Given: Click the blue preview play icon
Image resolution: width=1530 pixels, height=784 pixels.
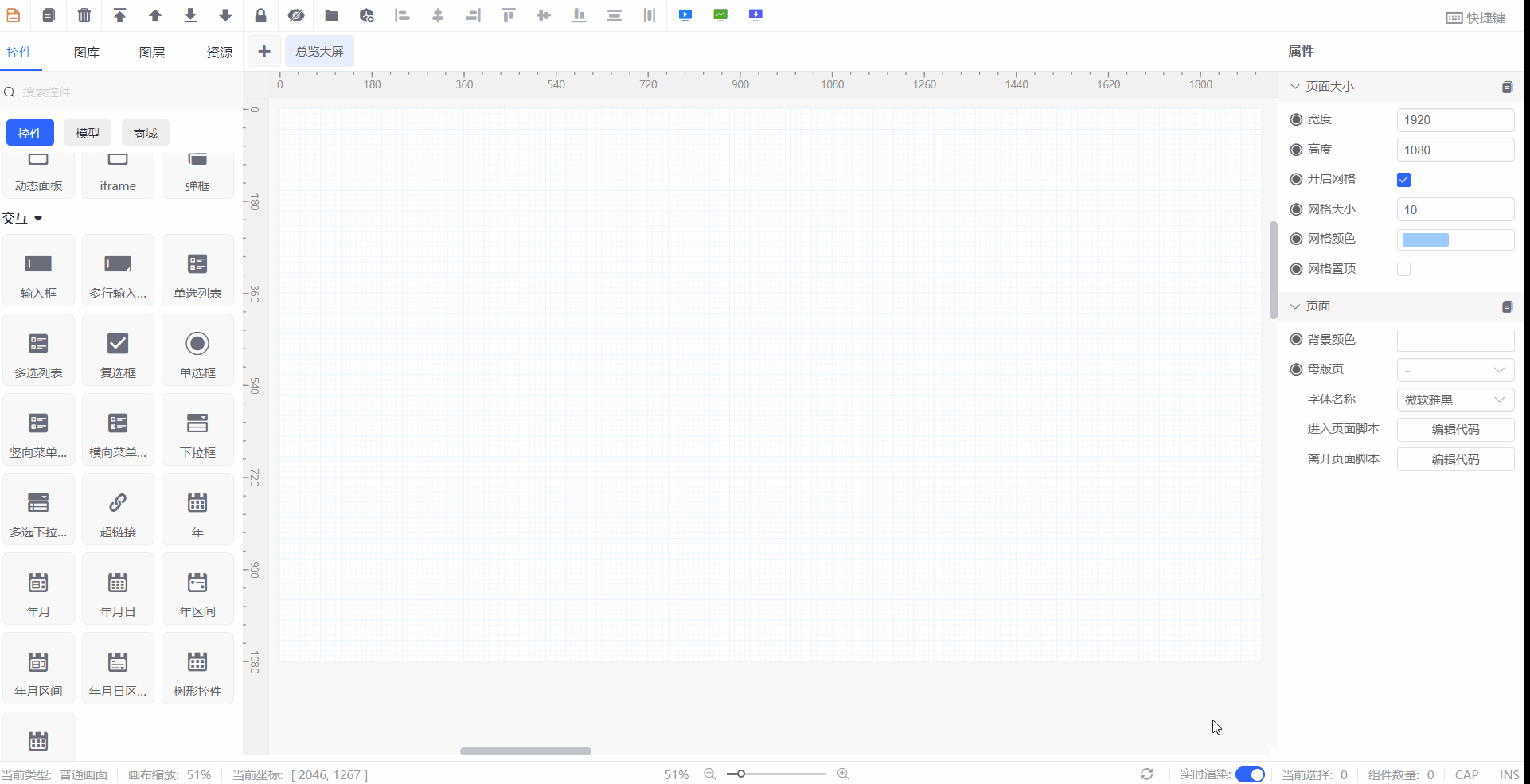Looking at the screenshot, I should pyautogui.click(x=685, y=15).
